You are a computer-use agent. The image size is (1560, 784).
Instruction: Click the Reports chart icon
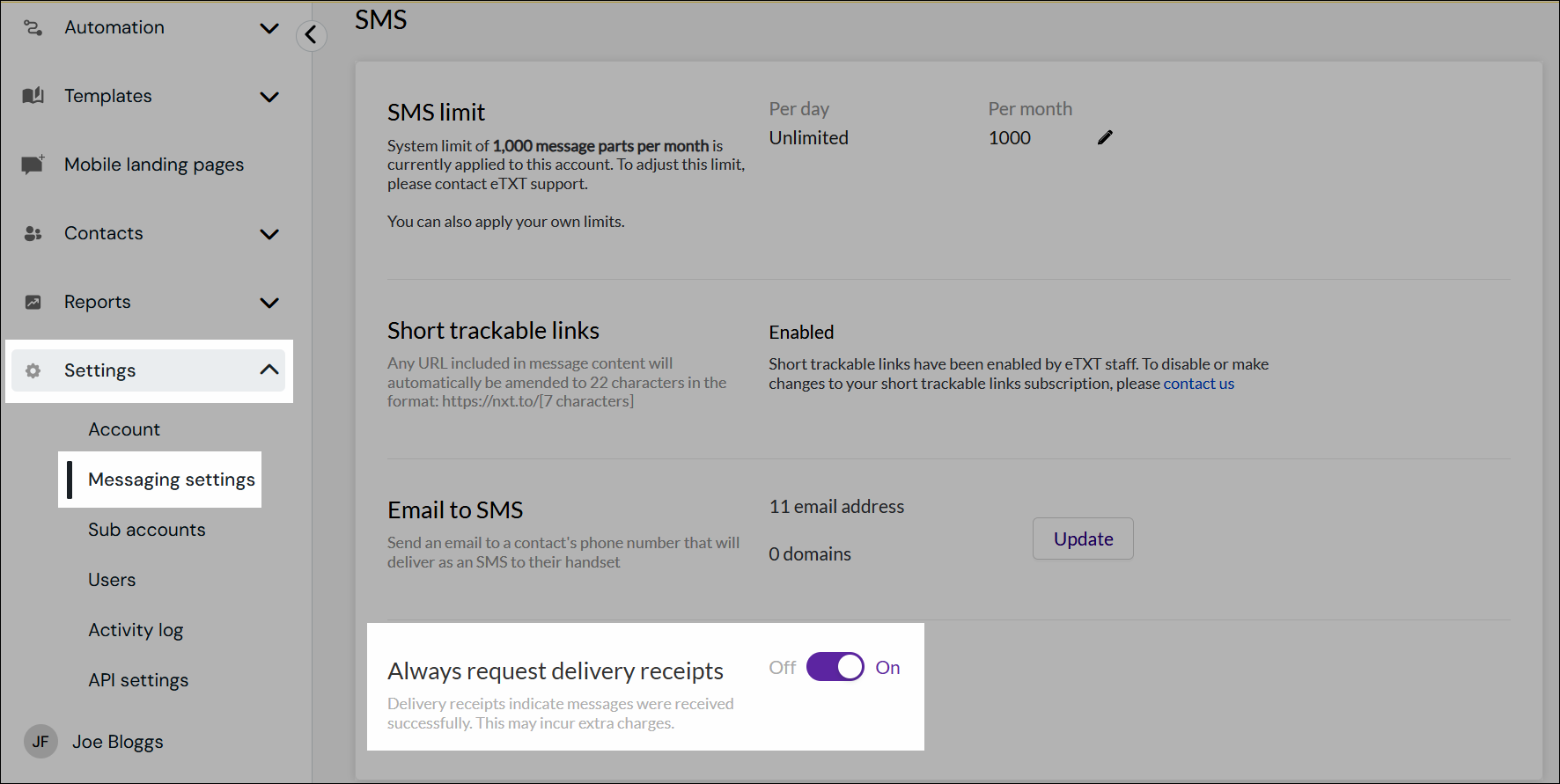coord(33,302)
